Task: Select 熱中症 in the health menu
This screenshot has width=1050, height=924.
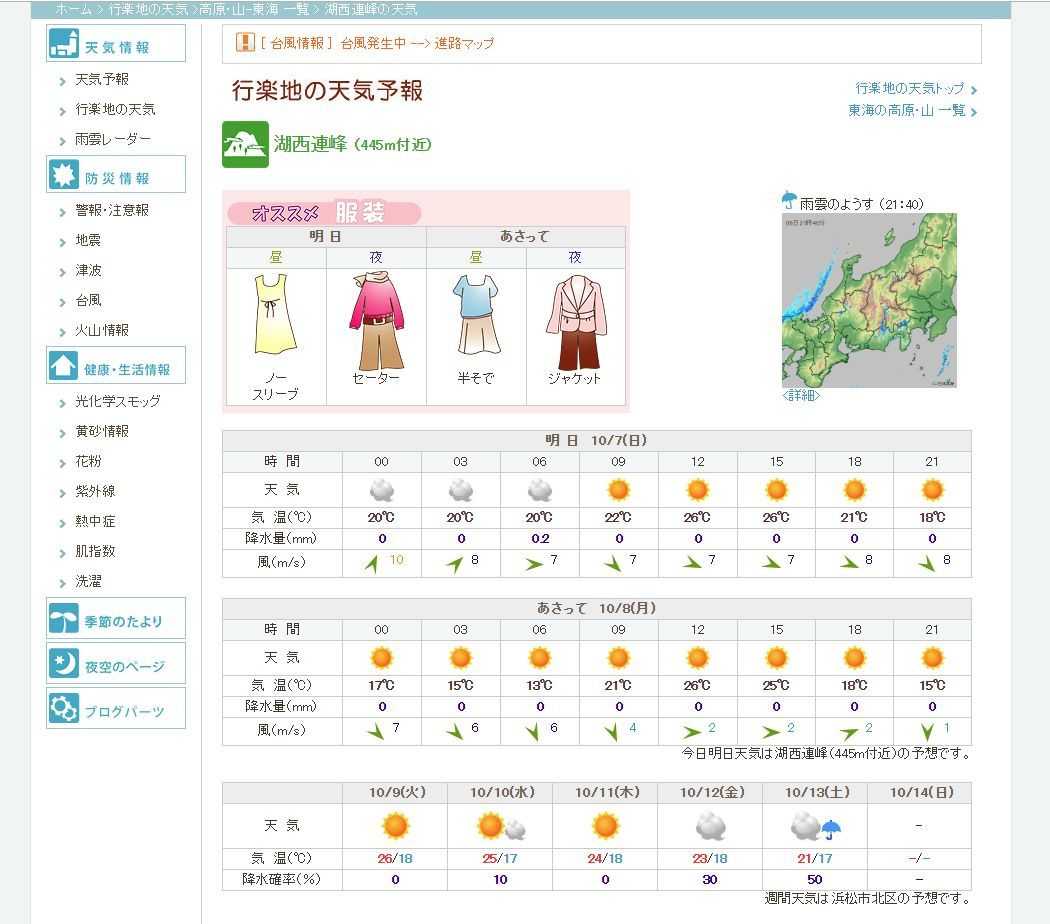Action: 95,521
